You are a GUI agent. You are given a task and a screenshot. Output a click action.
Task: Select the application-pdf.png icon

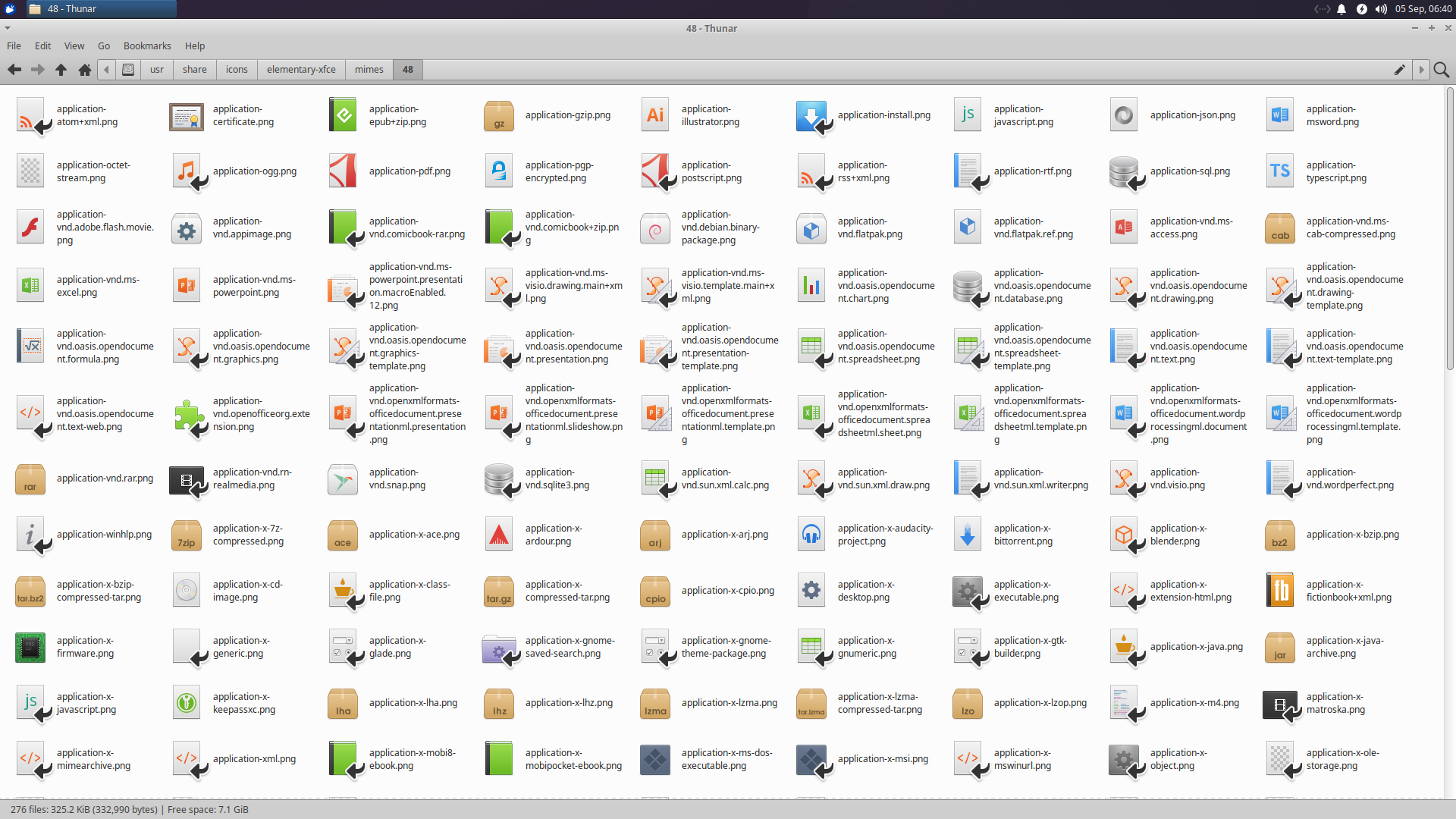click(x=343, y=171)
